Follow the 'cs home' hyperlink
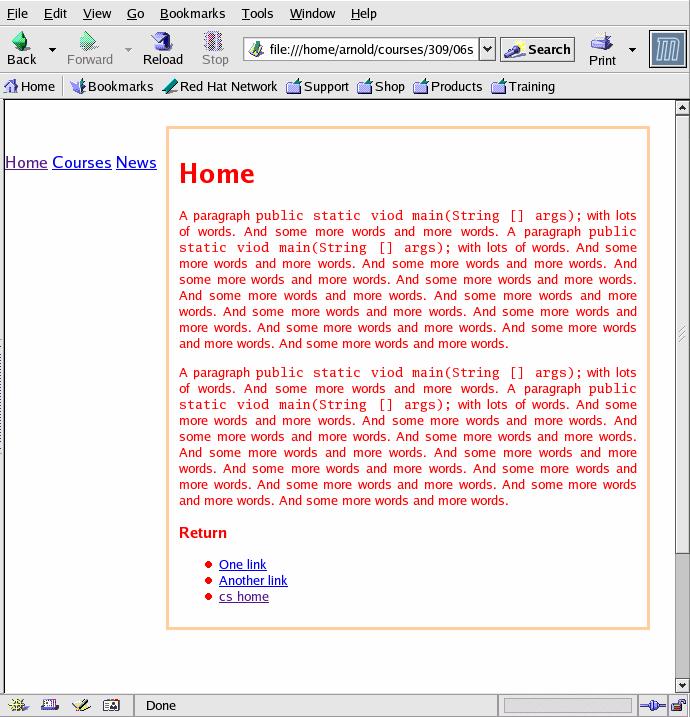Viewport: 690px width, 717px height. [244, 596]
